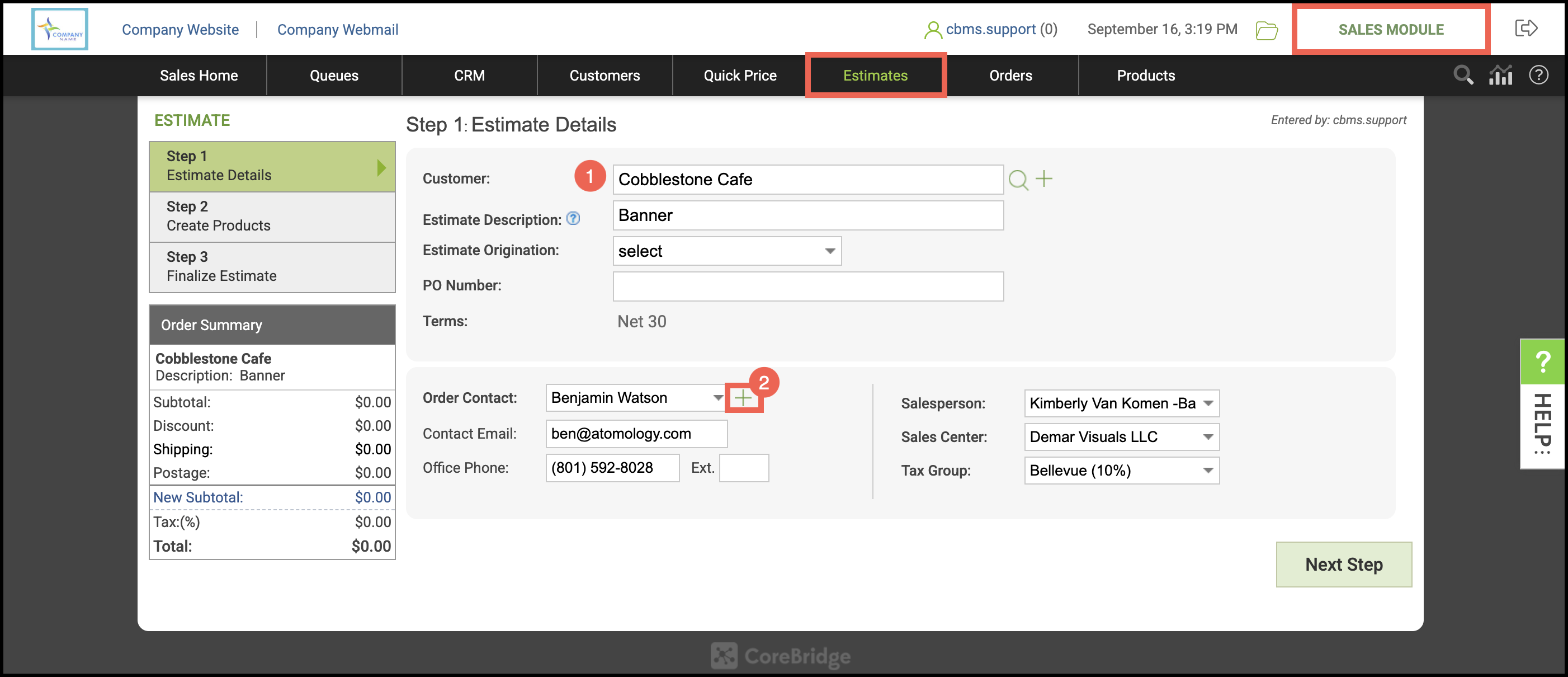Click the add new customer plus icon
The height and width of the screenshot is (677, 1568).
click(x=1044, y=178)
